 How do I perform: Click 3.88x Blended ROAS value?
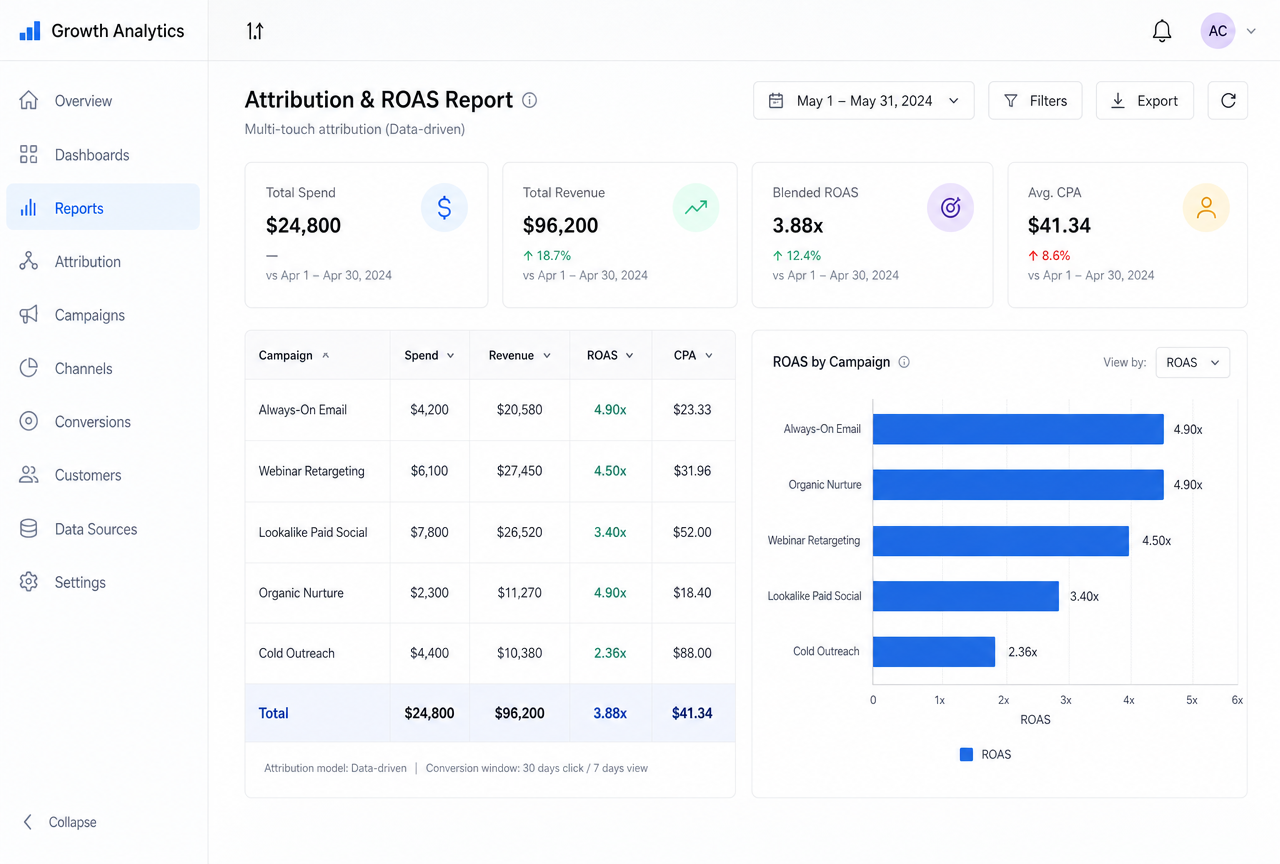click(800, 225)
